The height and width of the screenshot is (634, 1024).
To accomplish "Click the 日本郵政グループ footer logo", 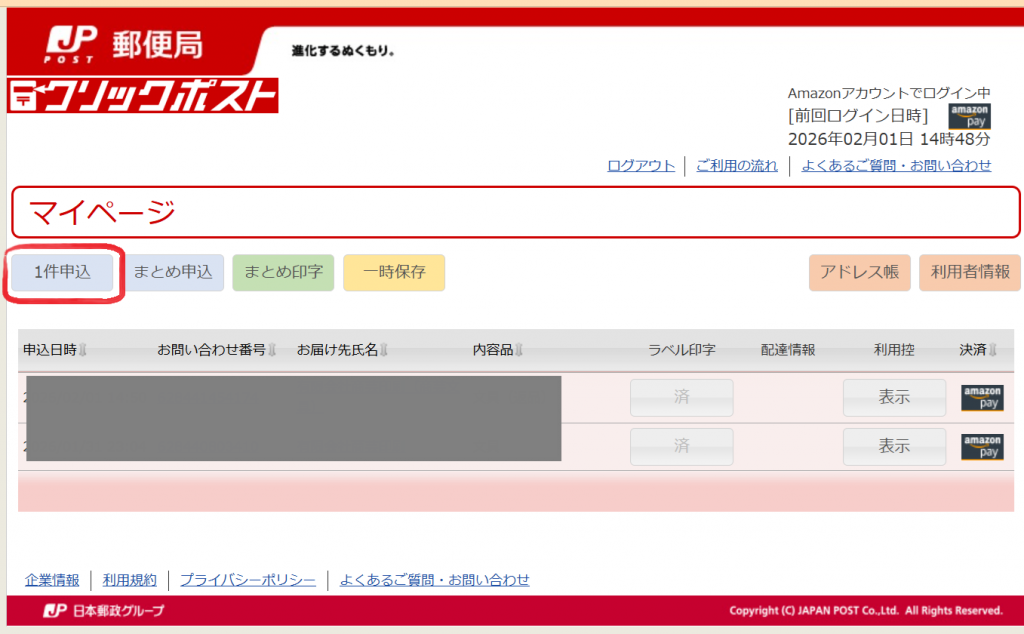I will [104, 610].
